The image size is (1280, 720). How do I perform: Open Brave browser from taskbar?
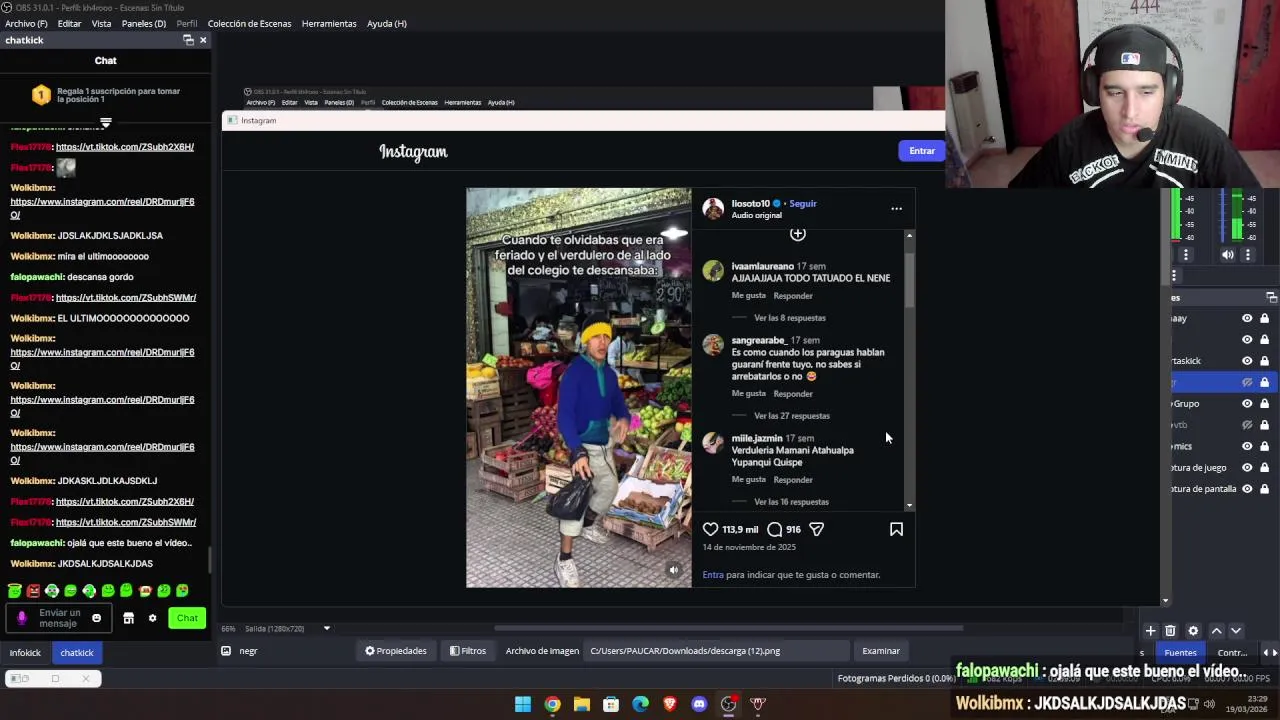click(x=670, y=704)
